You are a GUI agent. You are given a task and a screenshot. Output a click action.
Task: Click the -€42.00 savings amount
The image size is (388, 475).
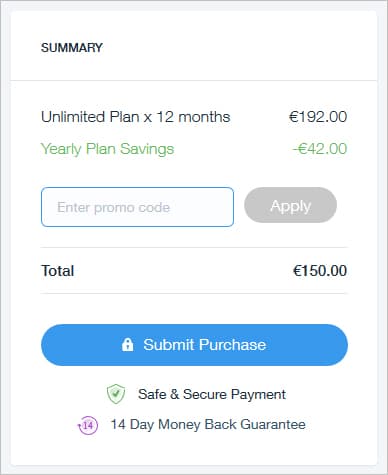(320, 148)
